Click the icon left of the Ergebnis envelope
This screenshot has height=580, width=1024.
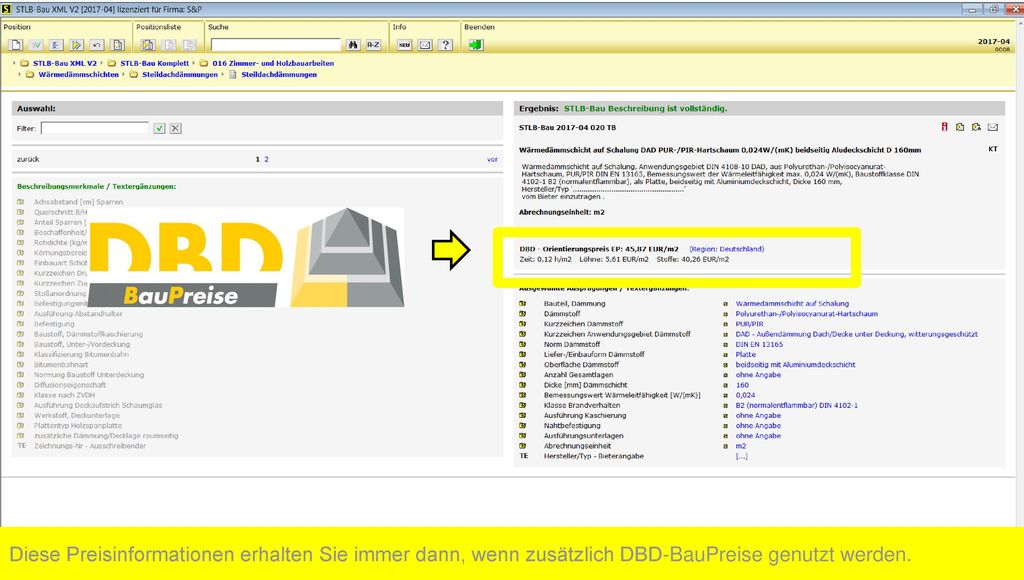coord(976,127)
